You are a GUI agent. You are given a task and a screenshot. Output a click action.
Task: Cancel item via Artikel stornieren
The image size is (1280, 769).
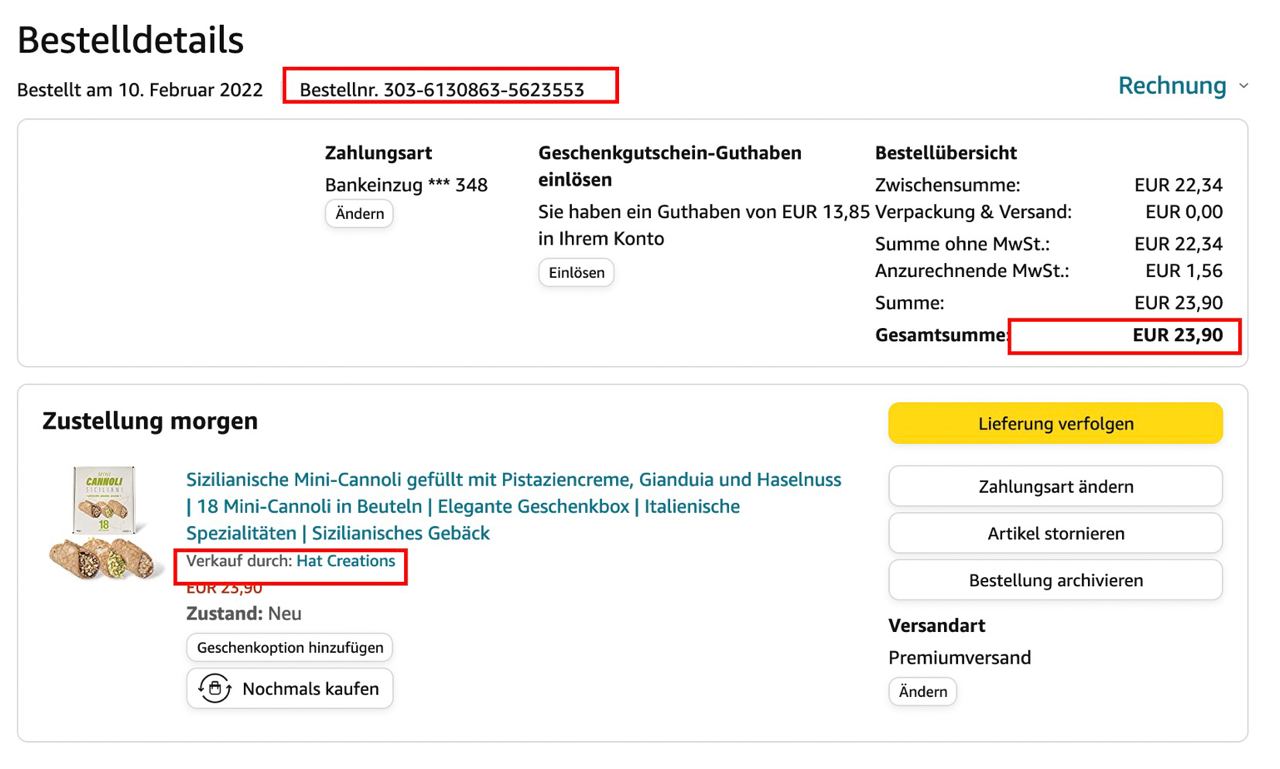(x=1055, y=533)
